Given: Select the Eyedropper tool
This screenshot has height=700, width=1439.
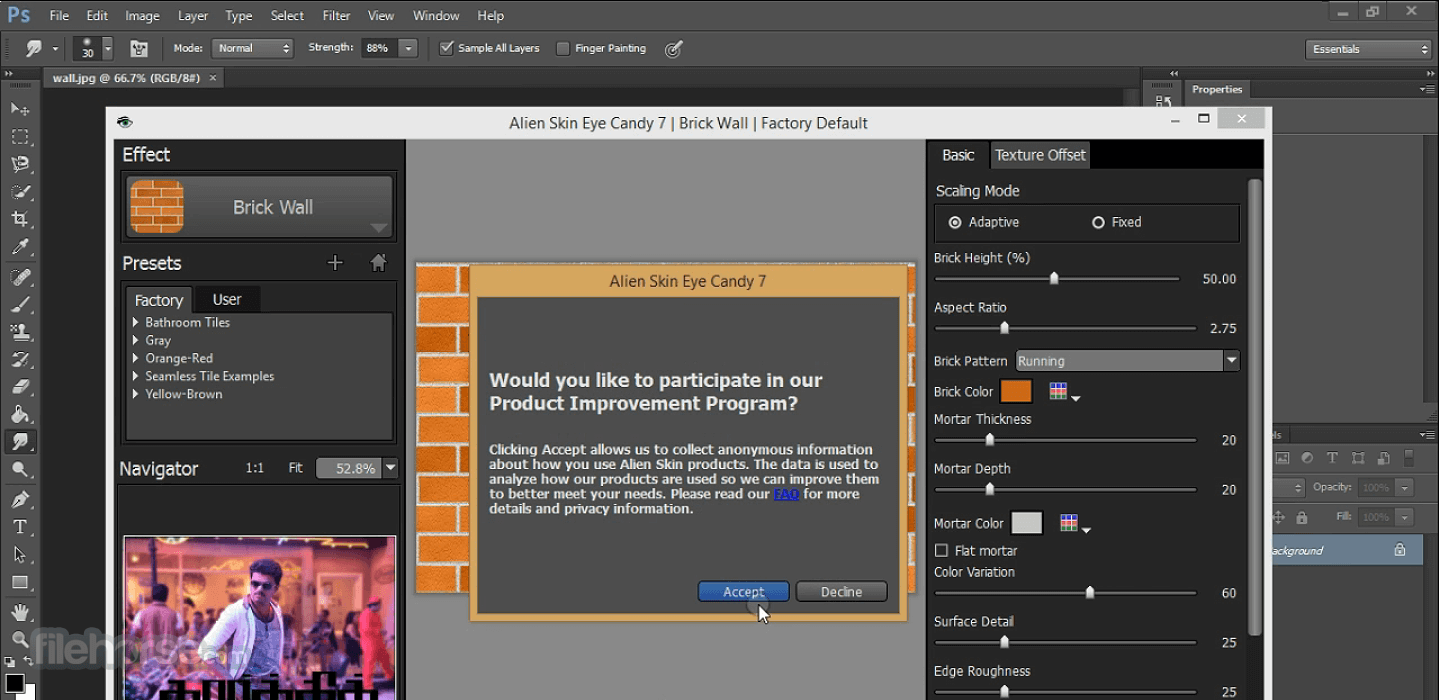Looking at the screenshot, I should pyautogui.click(x=20, y=247).
